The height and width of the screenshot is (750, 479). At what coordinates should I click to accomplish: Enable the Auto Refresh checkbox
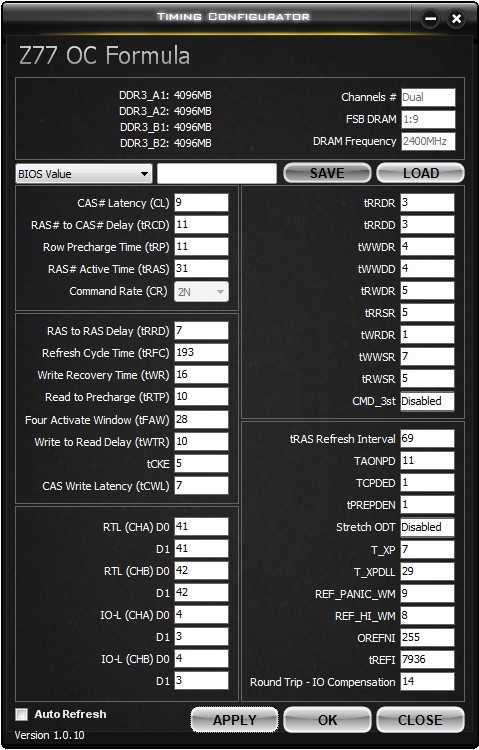pyautogui.click(x=22, y=714)
